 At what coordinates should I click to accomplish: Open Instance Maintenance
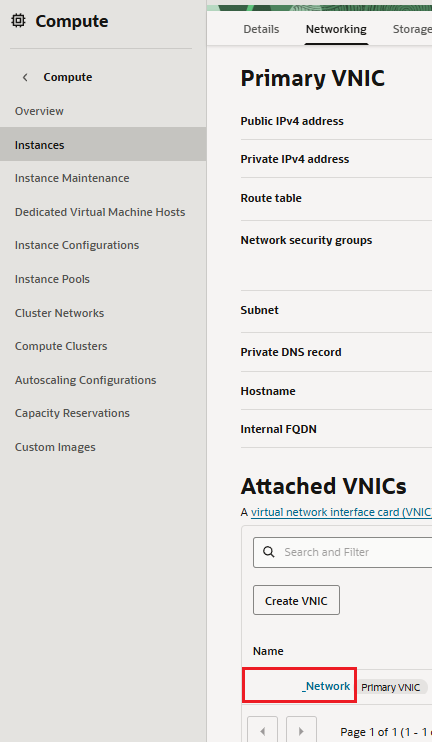[72, 178]
